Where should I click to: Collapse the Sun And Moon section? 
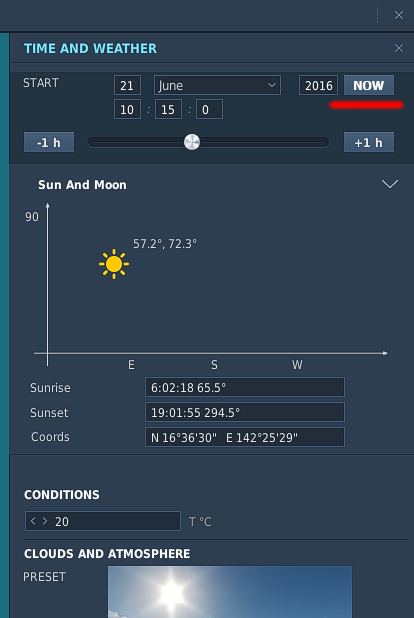[x=390, y=184]
